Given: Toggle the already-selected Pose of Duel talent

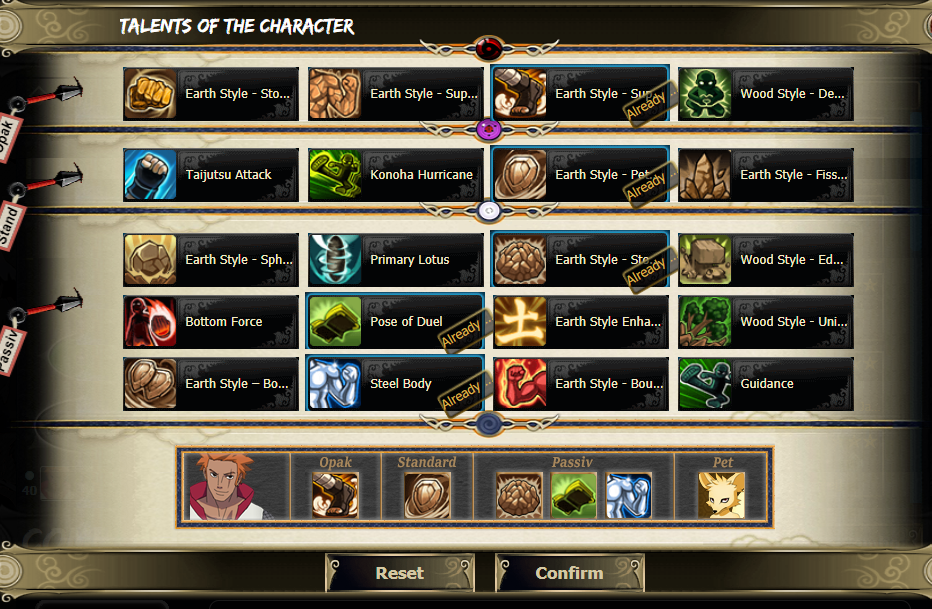Looking at the screenshot, I should (395, 321).
